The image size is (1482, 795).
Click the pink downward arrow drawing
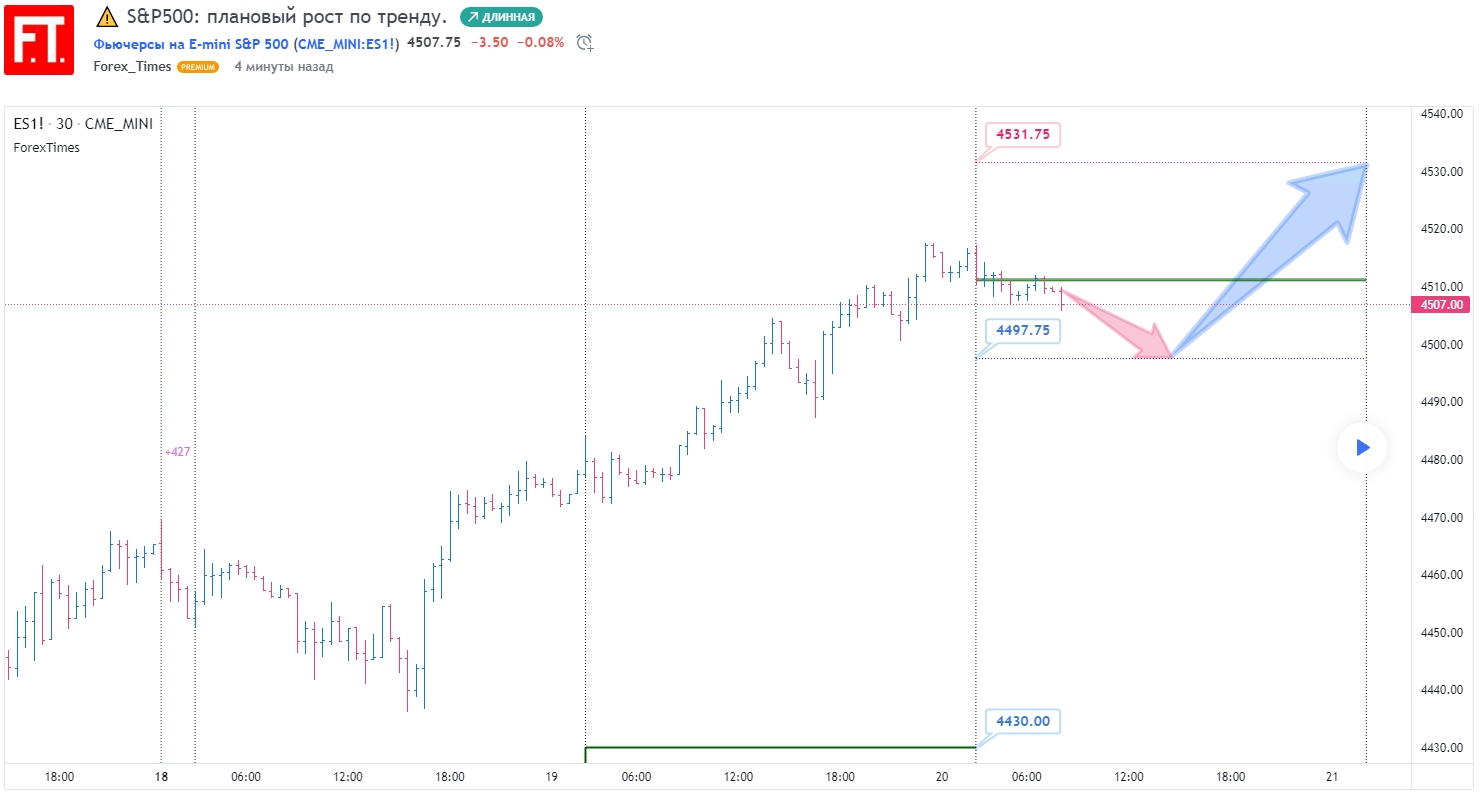click(x=1120, y=324)
